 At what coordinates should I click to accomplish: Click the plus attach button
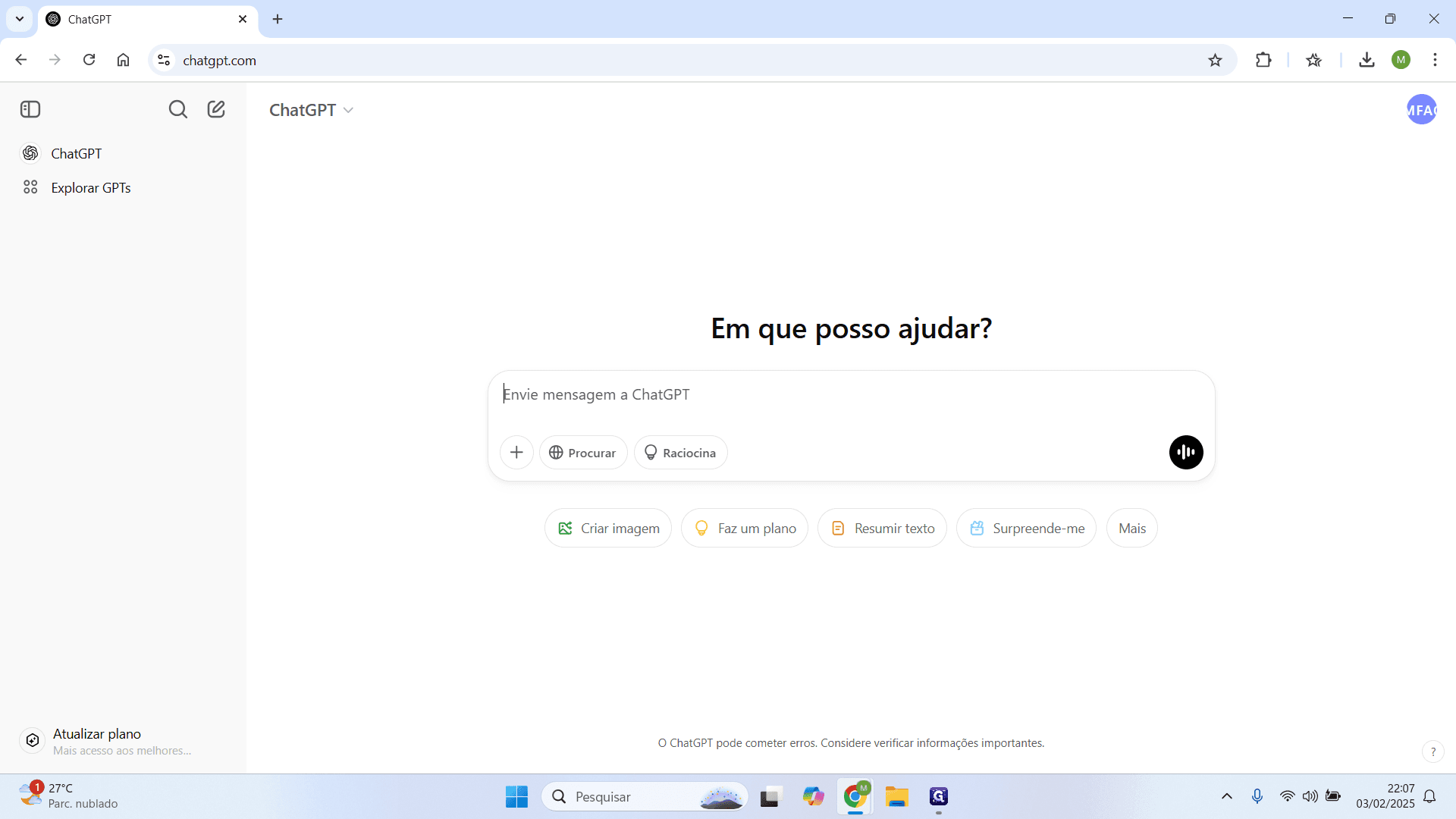[516, 453]
